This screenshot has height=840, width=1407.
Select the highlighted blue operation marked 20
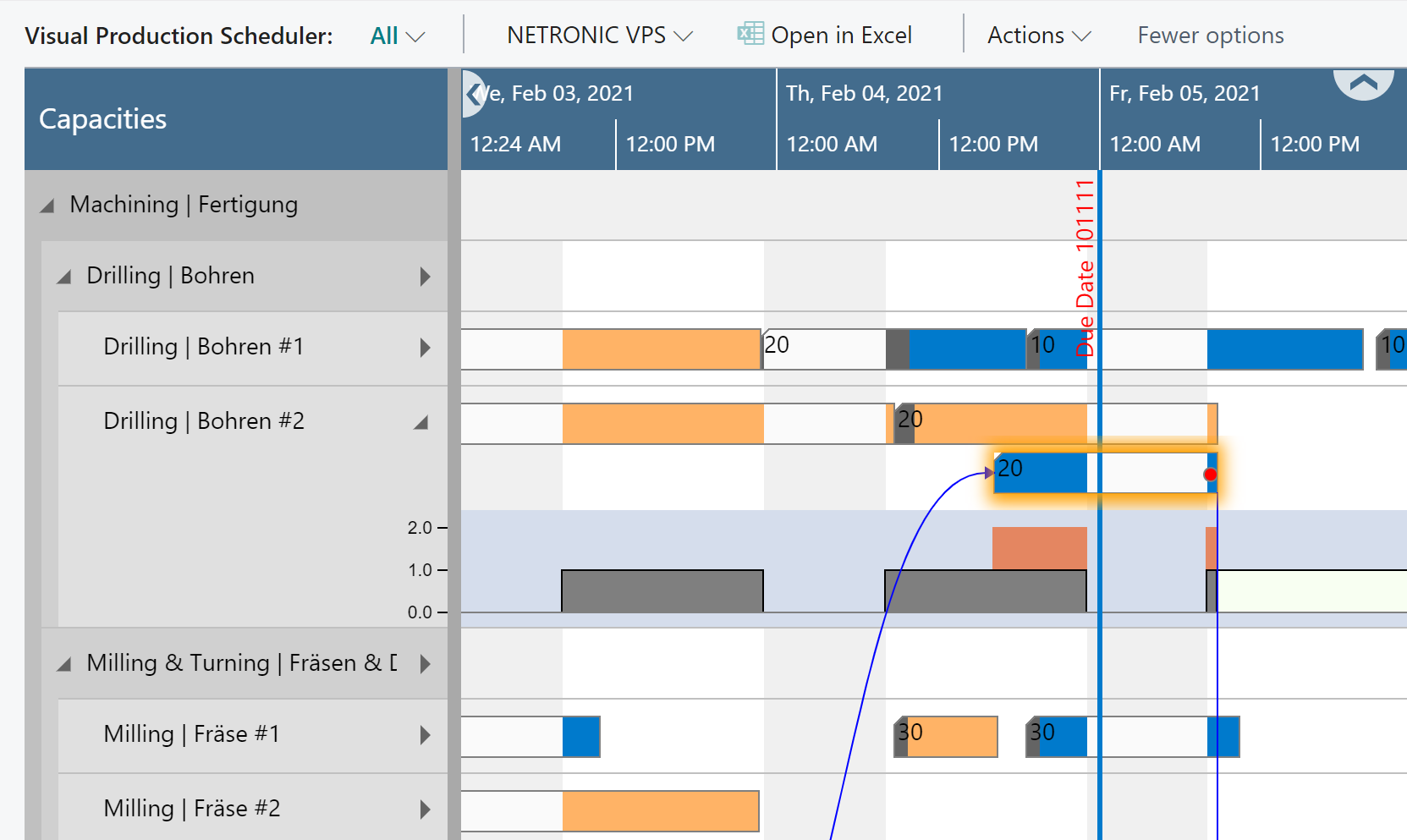click(x=1039, y=471)
